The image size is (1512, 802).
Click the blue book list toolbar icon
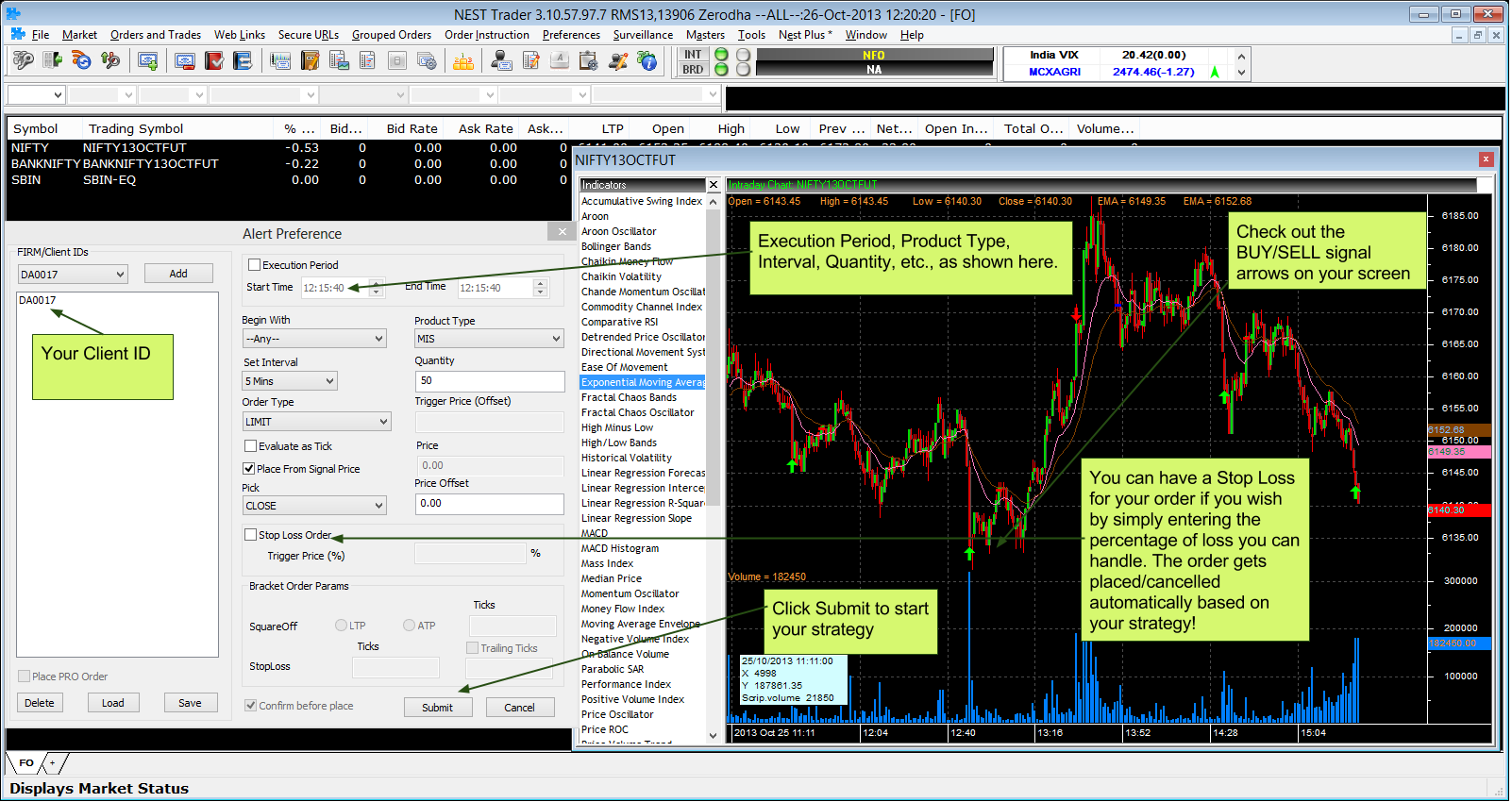coord(244,60)
